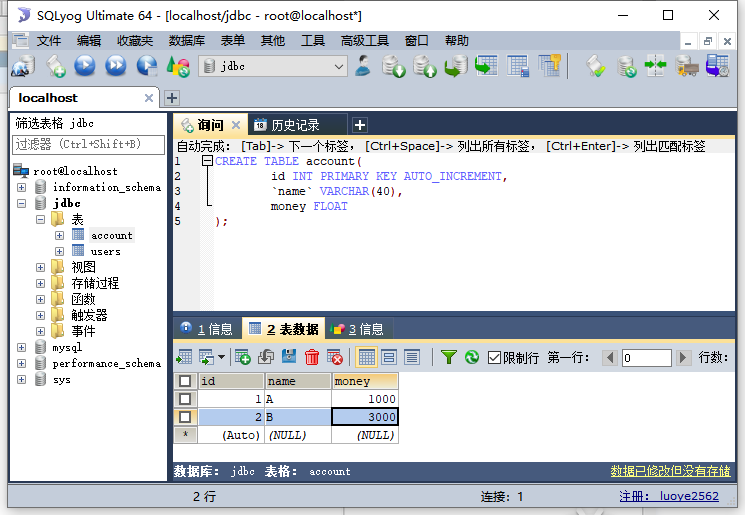Screen dimensions: 745x515
Task: Select the sys database
Action: (x=61, y=380)
